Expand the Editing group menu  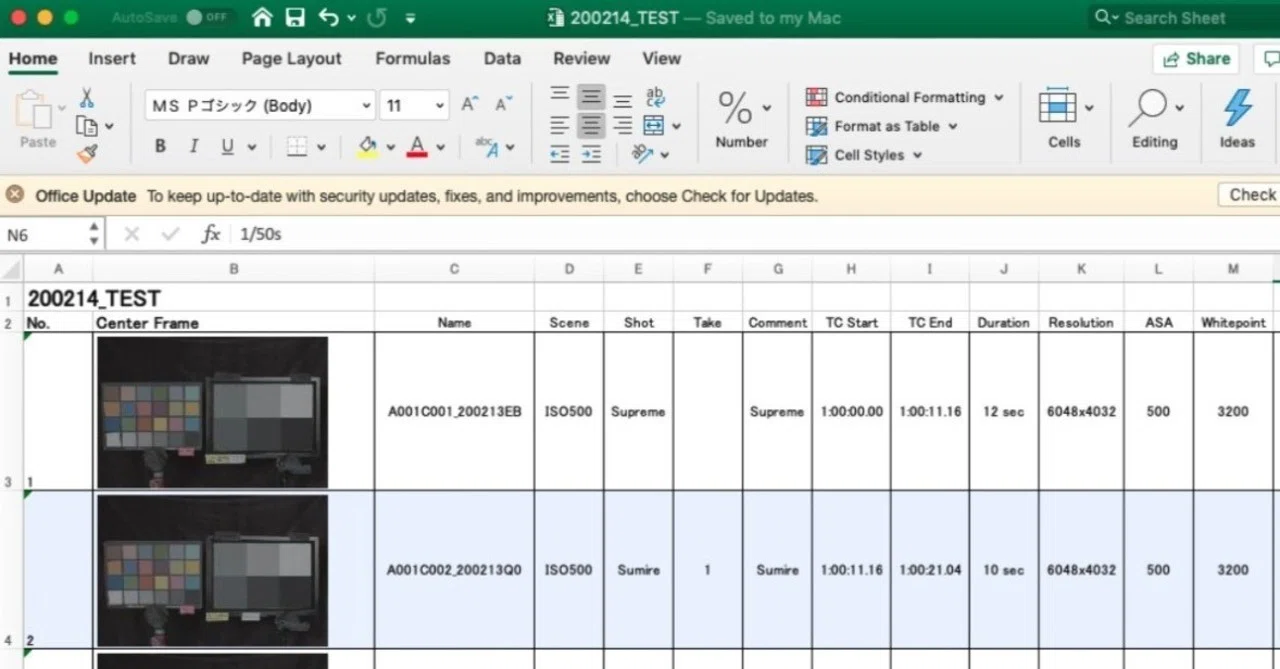pyautogui.click(x=1155, y=118)
